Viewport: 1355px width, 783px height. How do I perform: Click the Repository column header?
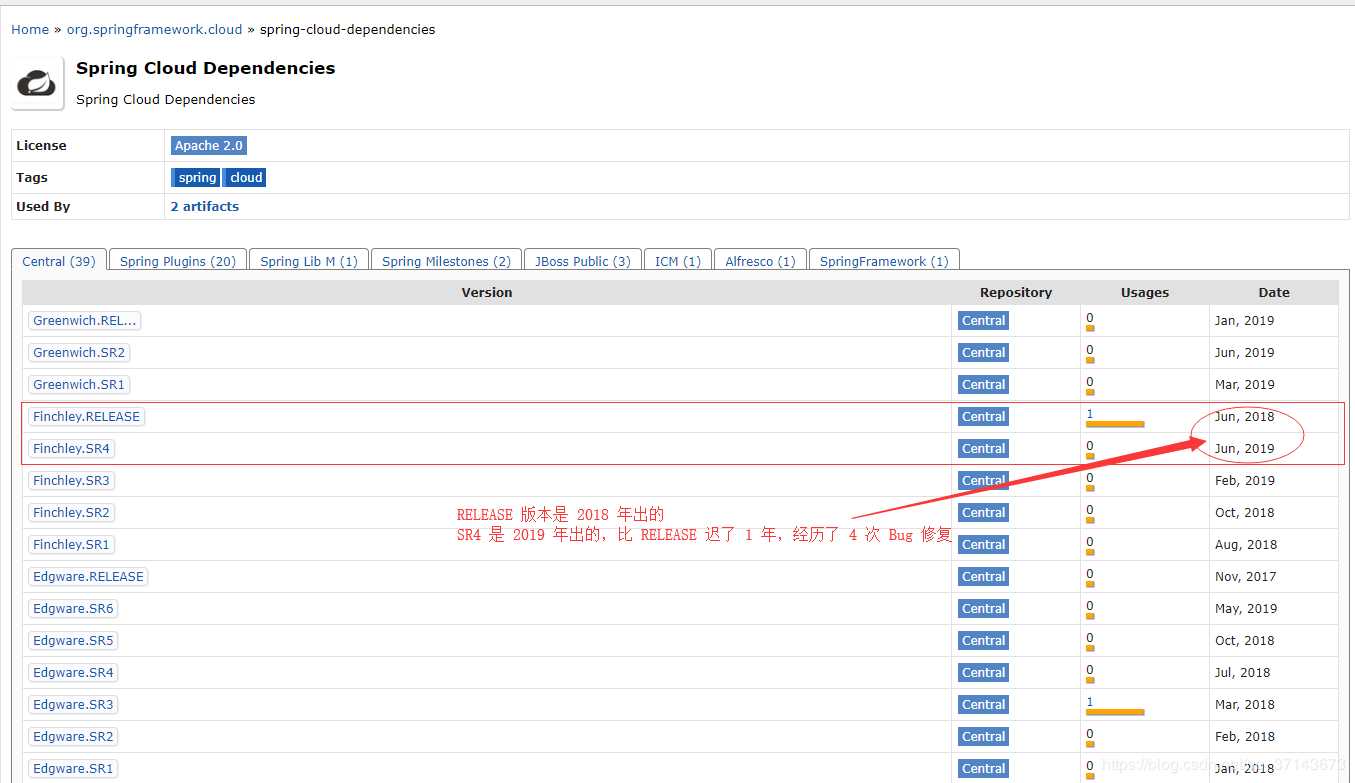click(1016, 293)
